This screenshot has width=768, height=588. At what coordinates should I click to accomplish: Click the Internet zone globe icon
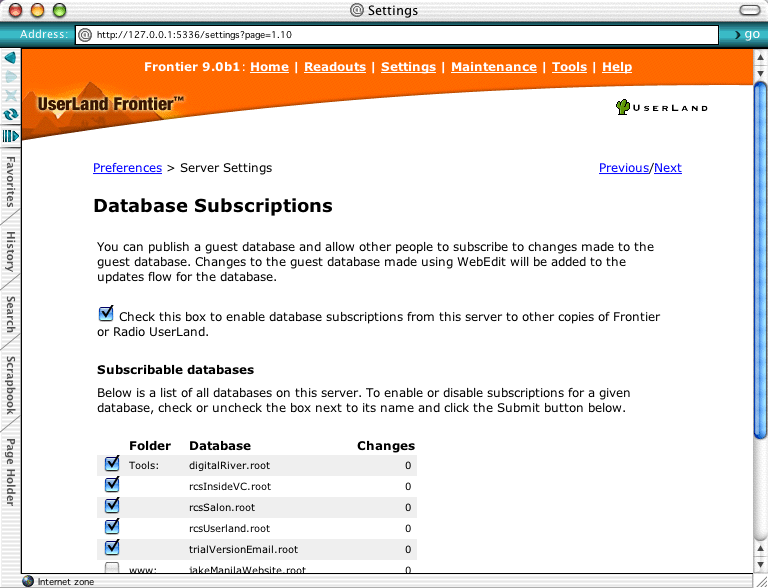point(28,581)
